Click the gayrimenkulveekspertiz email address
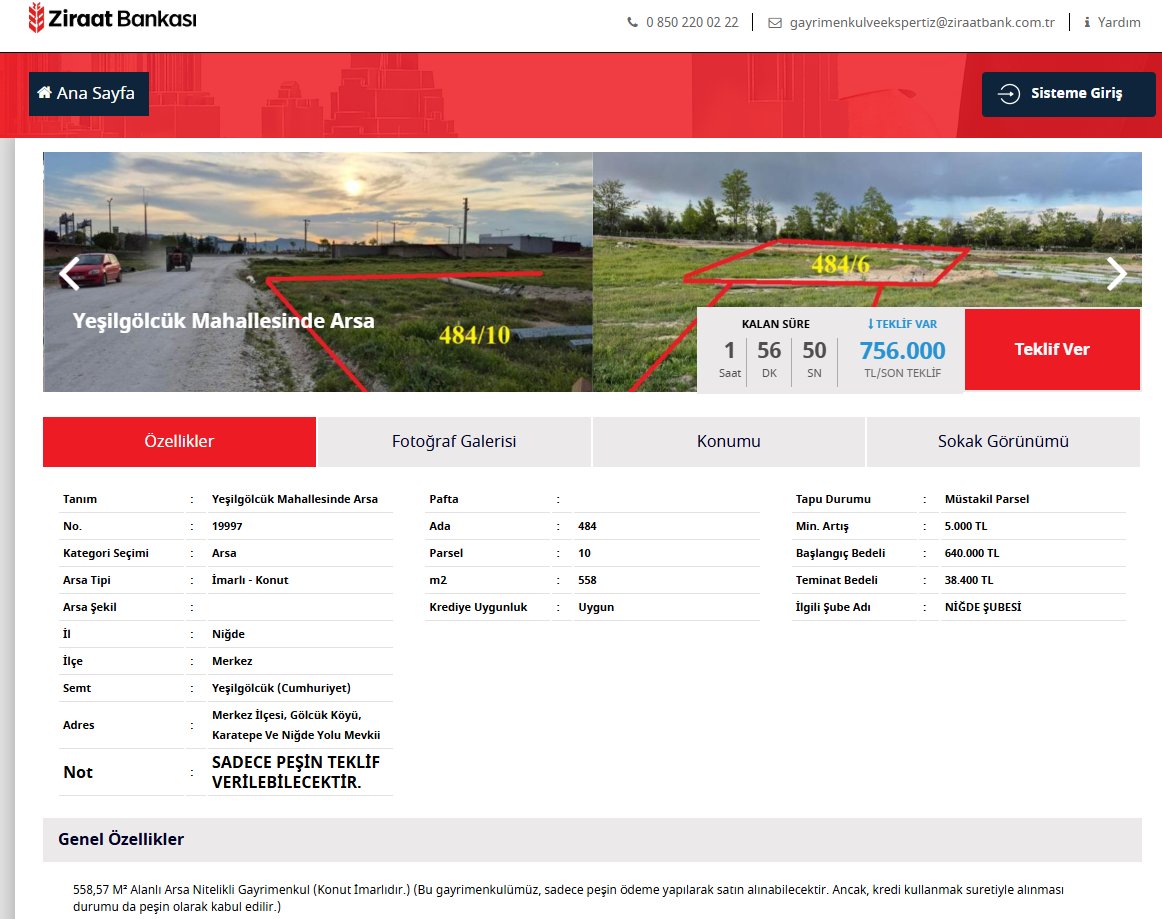The image size is (1162, 919). (x=922, y=22)
